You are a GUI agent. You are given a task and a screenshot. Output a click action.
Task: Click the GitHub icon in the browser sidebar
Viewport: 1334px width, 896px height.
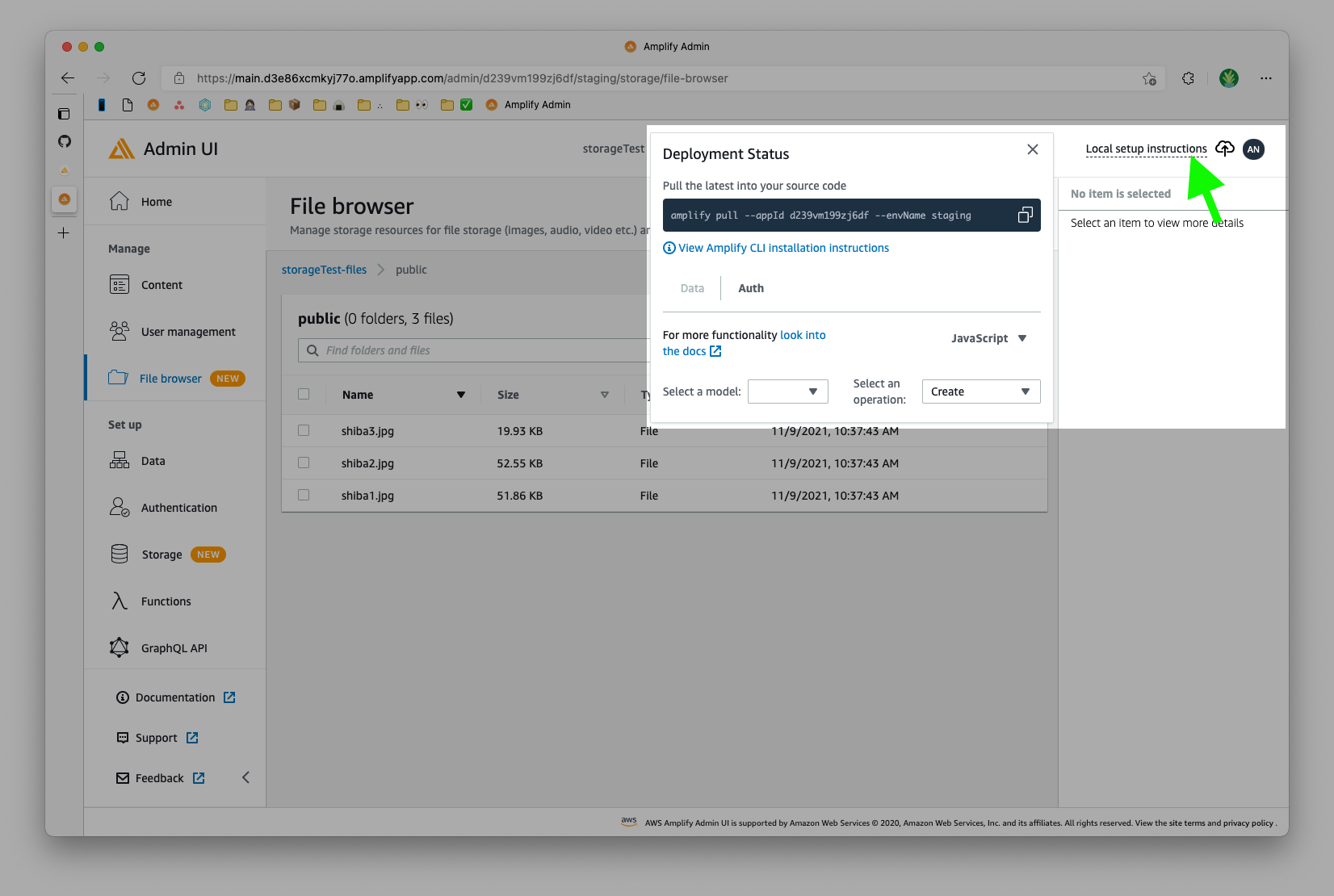(65, 141)
